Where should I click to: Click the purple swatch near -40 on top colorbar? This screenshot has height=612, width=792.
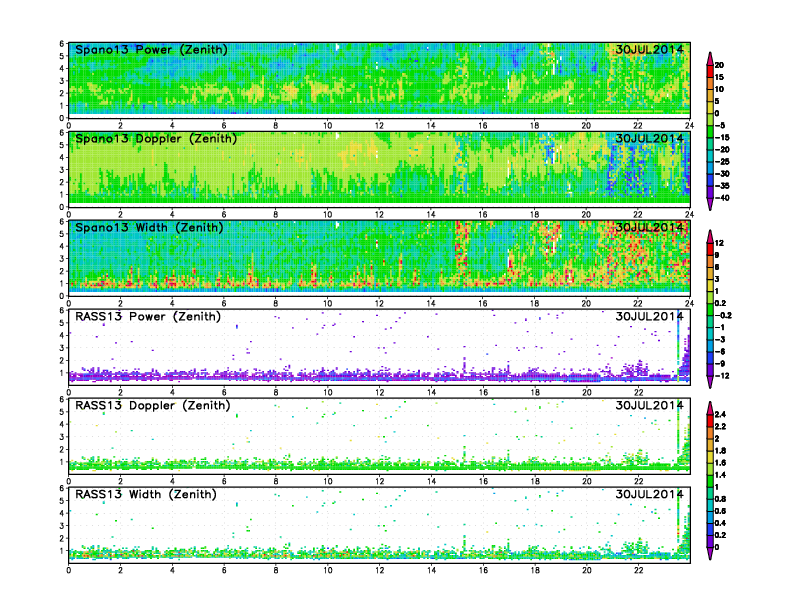click(710, 192)
